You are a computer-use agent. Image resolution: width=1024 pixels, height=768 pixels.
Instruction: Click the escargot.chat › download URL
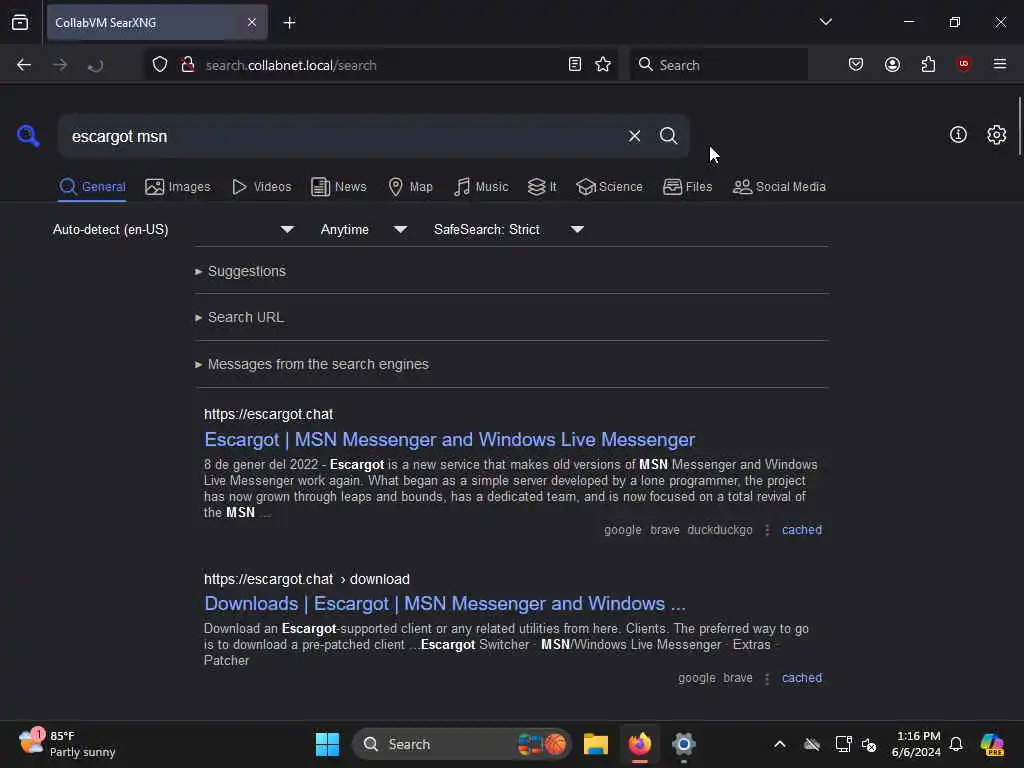307,579
